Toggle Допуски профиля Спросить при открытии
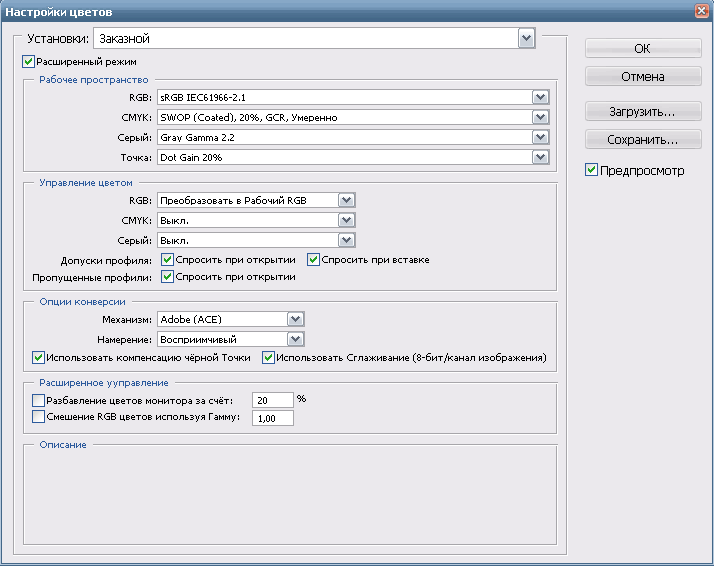The width and height of the screenshot is (714, 566). tap(167, 260)
